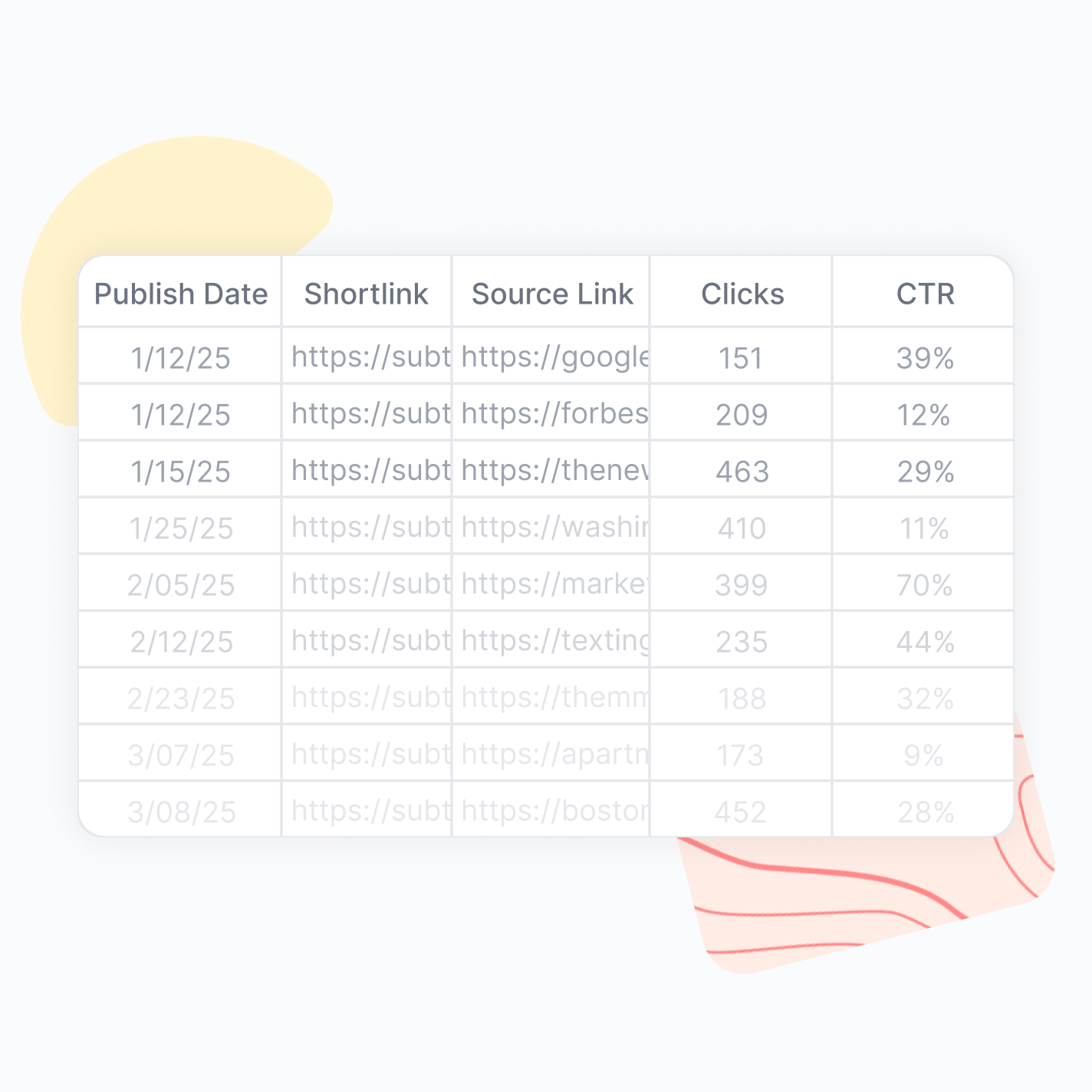Click the Publish Date column header
The width and height of the screenshot is (1092, 1092).
point(181,294)
